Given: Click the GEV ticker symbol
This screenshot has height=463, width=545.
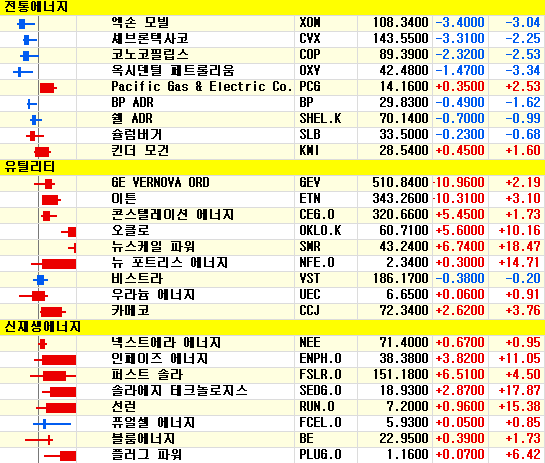Looking at the screenshot, I should click(x=310, y=182).
